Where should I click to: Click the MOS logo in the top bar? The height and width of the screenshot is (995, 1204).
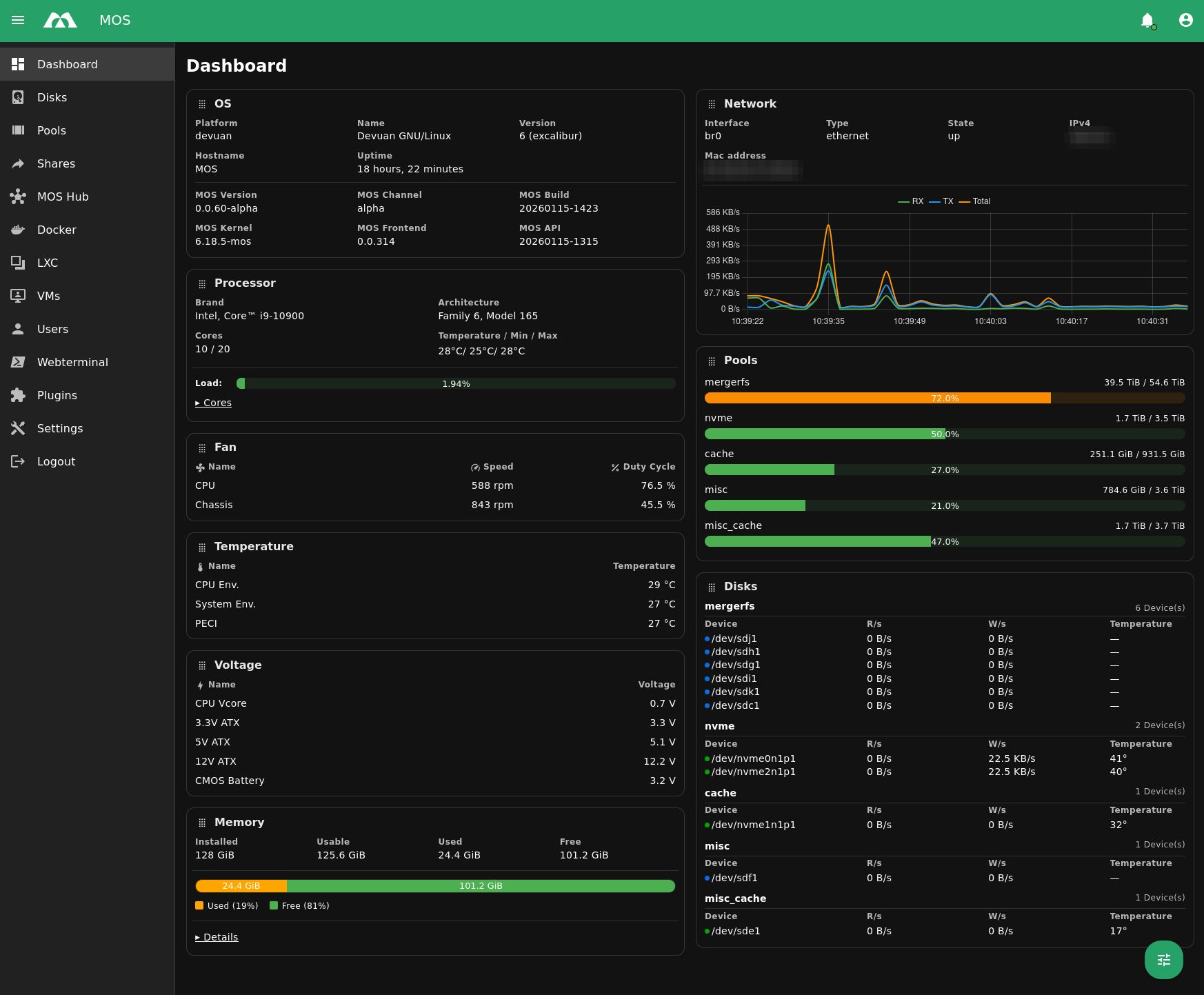coord(61,20)
